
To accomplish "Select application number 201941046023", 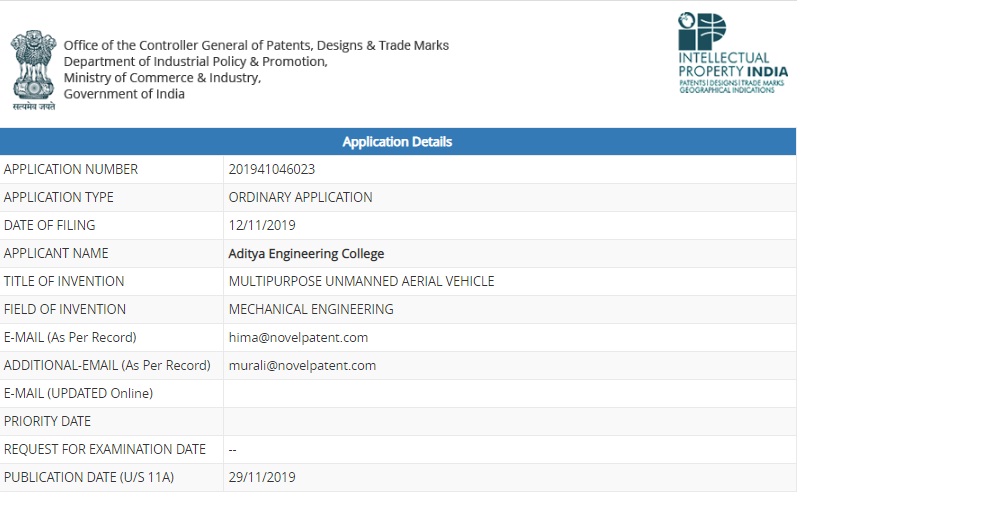I will 272,169.
